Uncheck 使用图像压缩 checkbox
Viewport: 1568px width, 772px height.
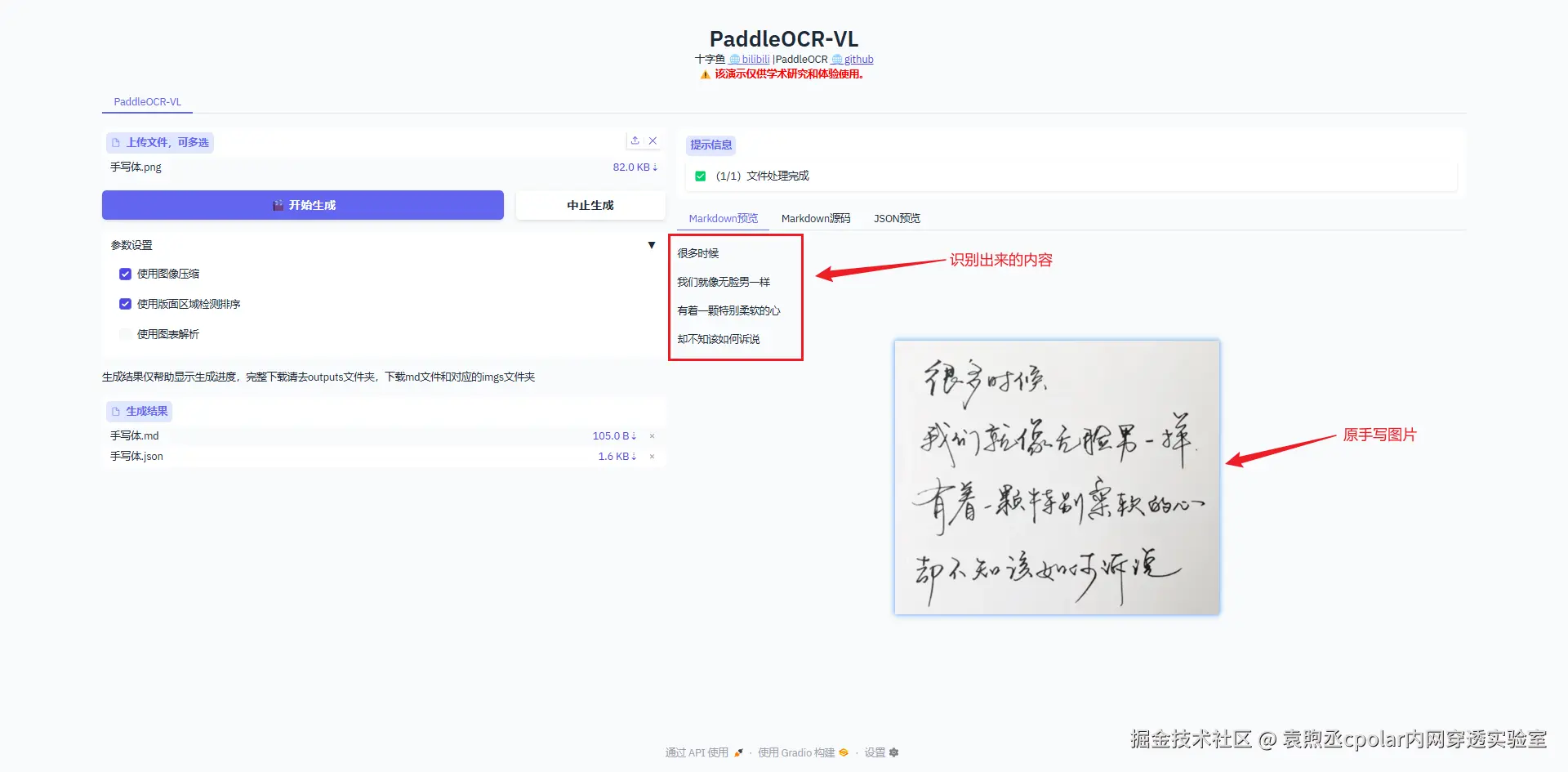pyautogui.click(x=125, y=274)
